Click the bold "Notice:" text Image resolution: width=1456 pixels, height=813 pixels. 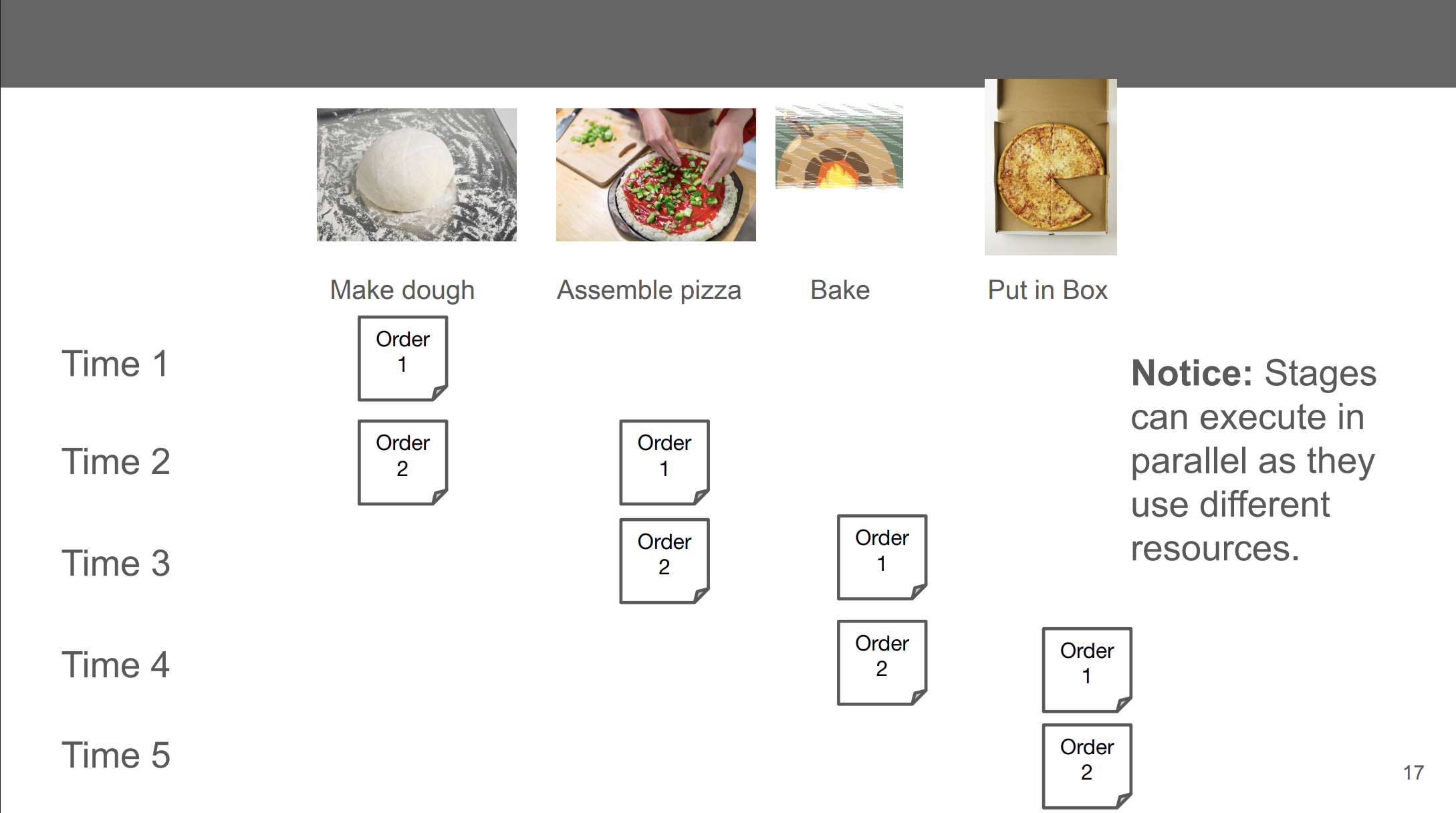(1191, 373)
